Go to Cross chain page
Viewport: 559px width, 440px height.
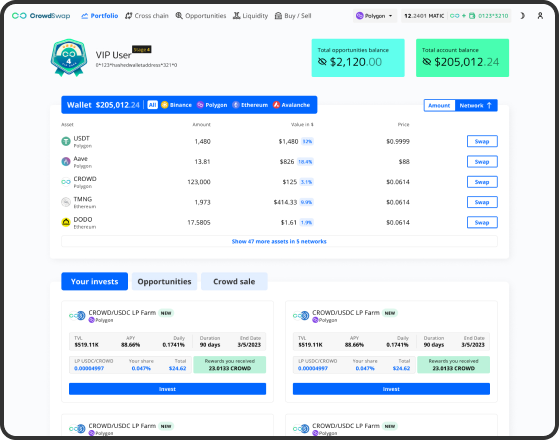point(147,16)
